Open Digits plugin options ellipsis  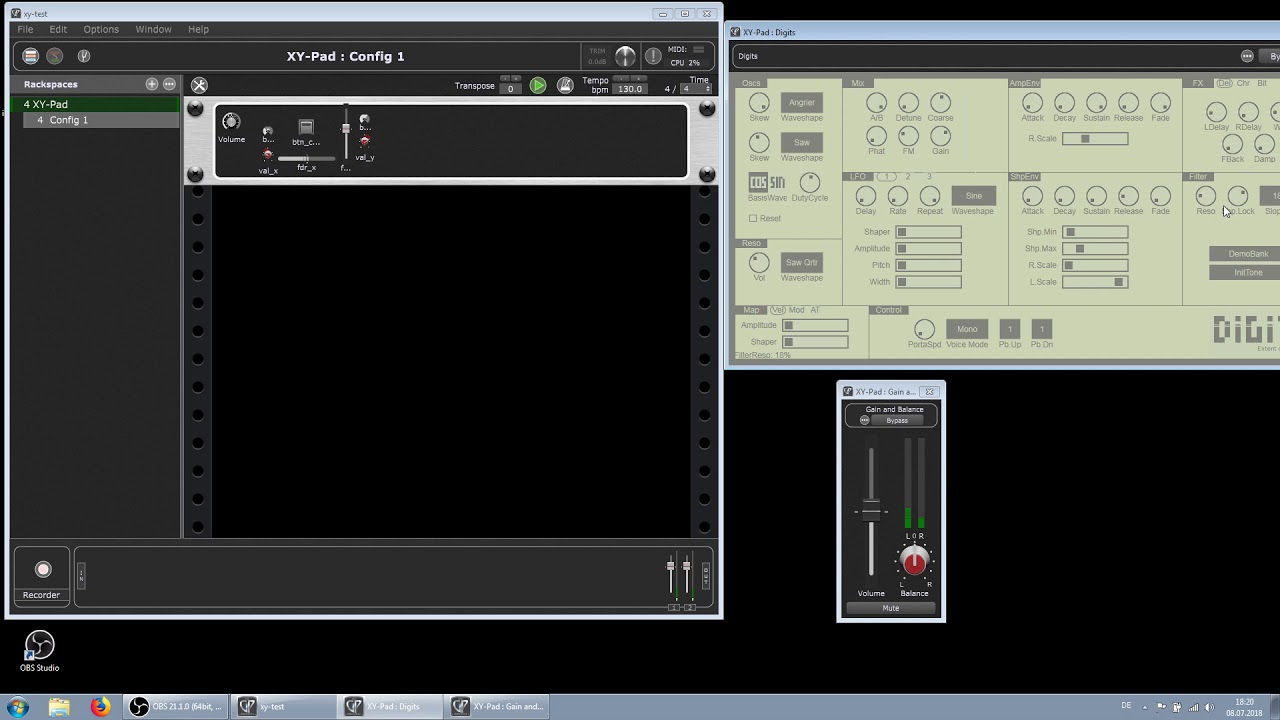pos(1247,56)
